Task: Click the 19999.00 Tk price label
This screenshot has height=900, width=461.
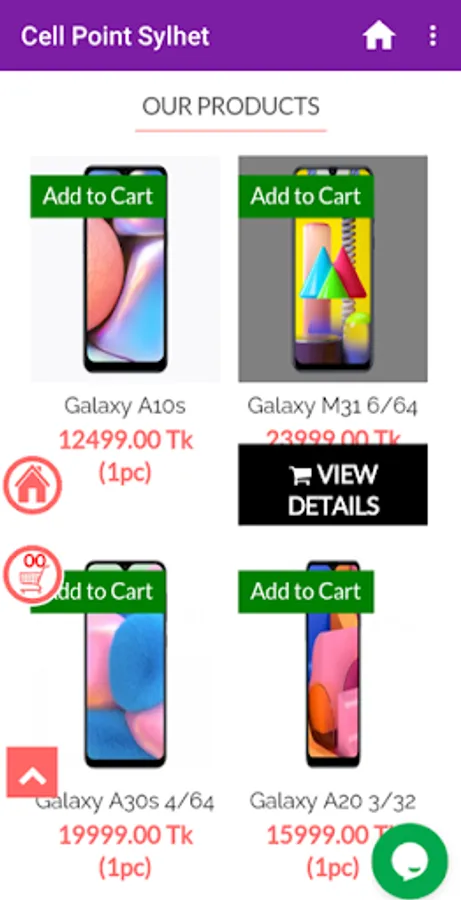Action: [126, 836]
